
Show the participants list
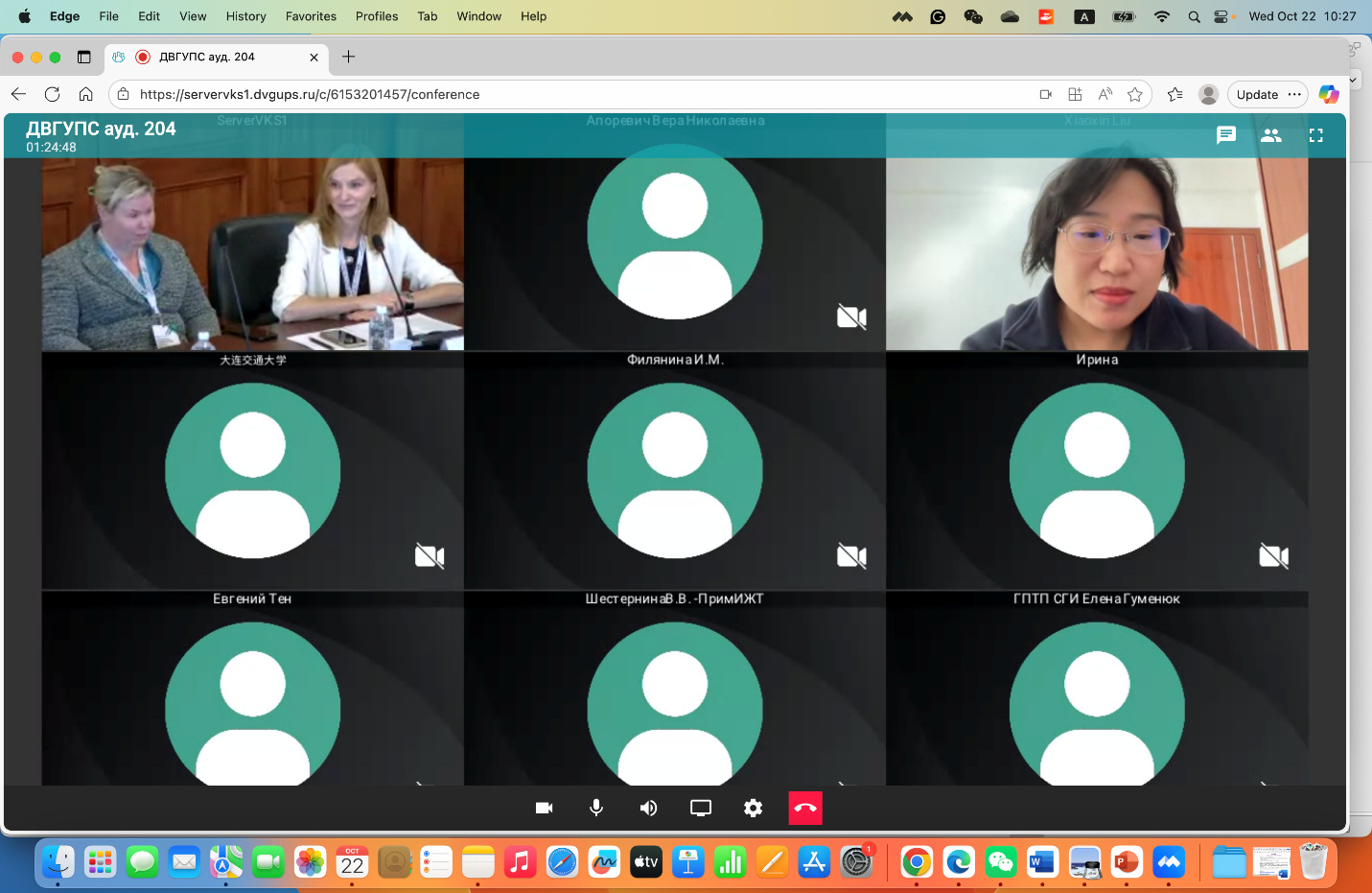click(x=1270, y=135)
